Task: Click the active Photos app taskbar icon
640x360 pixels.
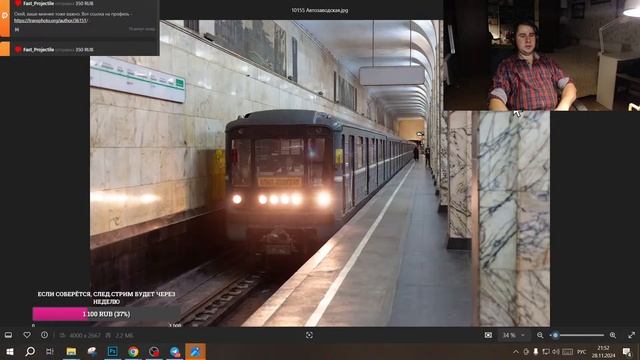Action: [x=196, y=351]
